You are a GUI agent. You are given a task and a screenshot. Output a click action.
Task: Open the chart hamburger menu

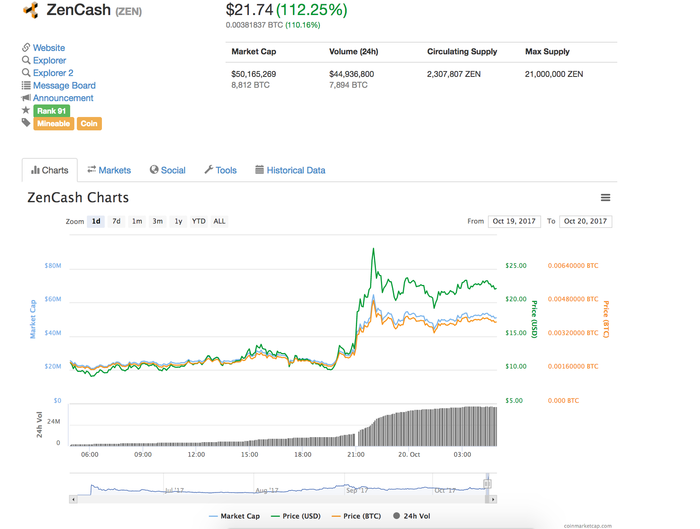coord(605,198)
